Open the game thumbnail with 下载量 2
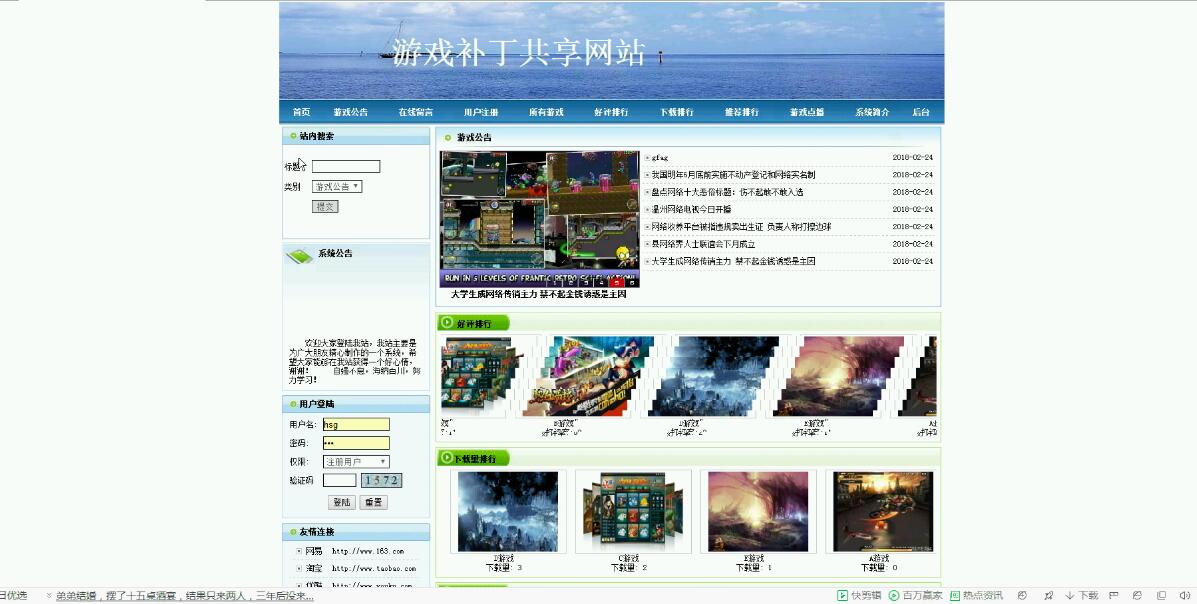Image resolution: width=1197 pixels, height=604 pixels. coord(633,511)
